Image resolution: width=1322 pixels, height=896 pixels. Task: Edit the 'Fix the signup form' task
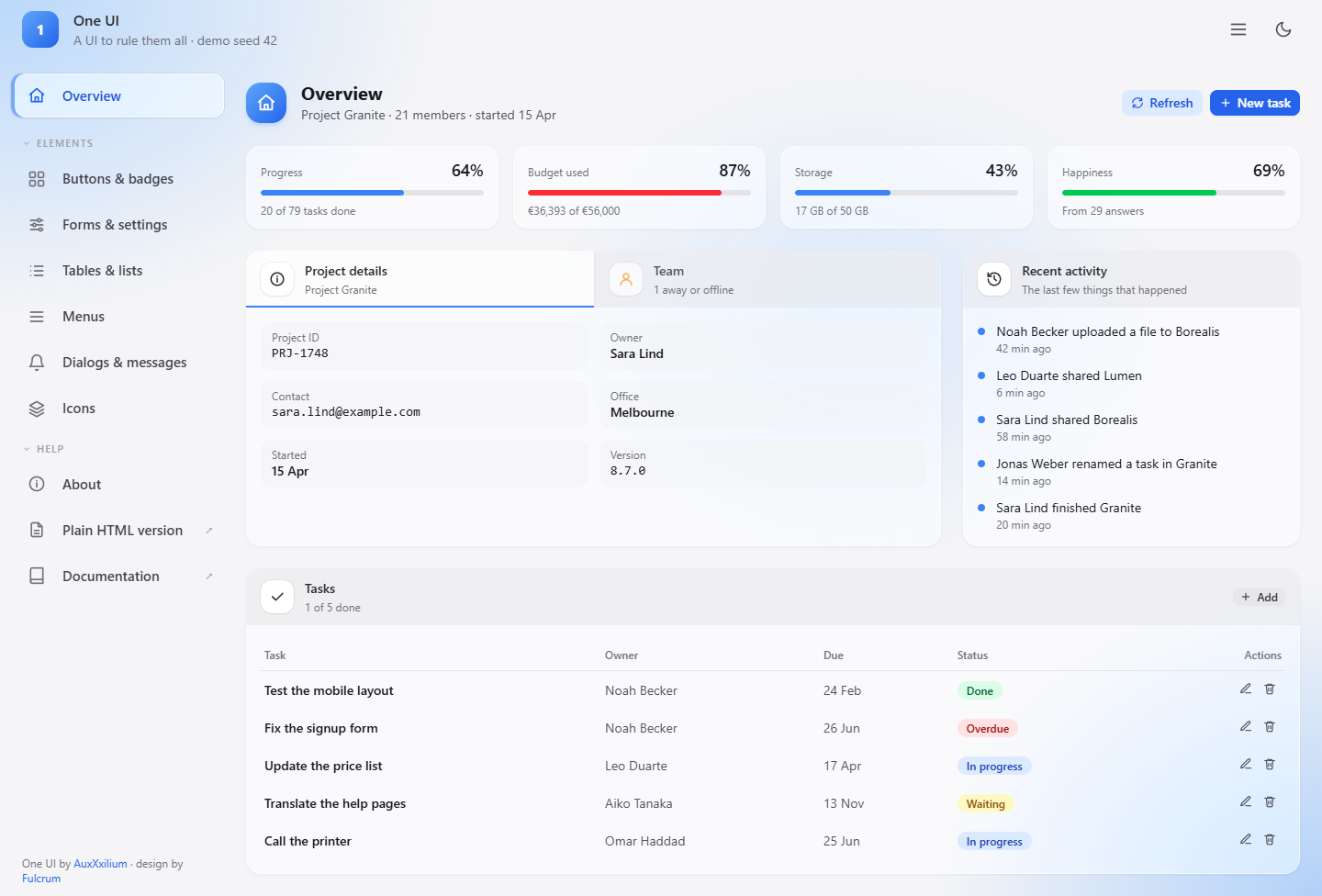1246,727
